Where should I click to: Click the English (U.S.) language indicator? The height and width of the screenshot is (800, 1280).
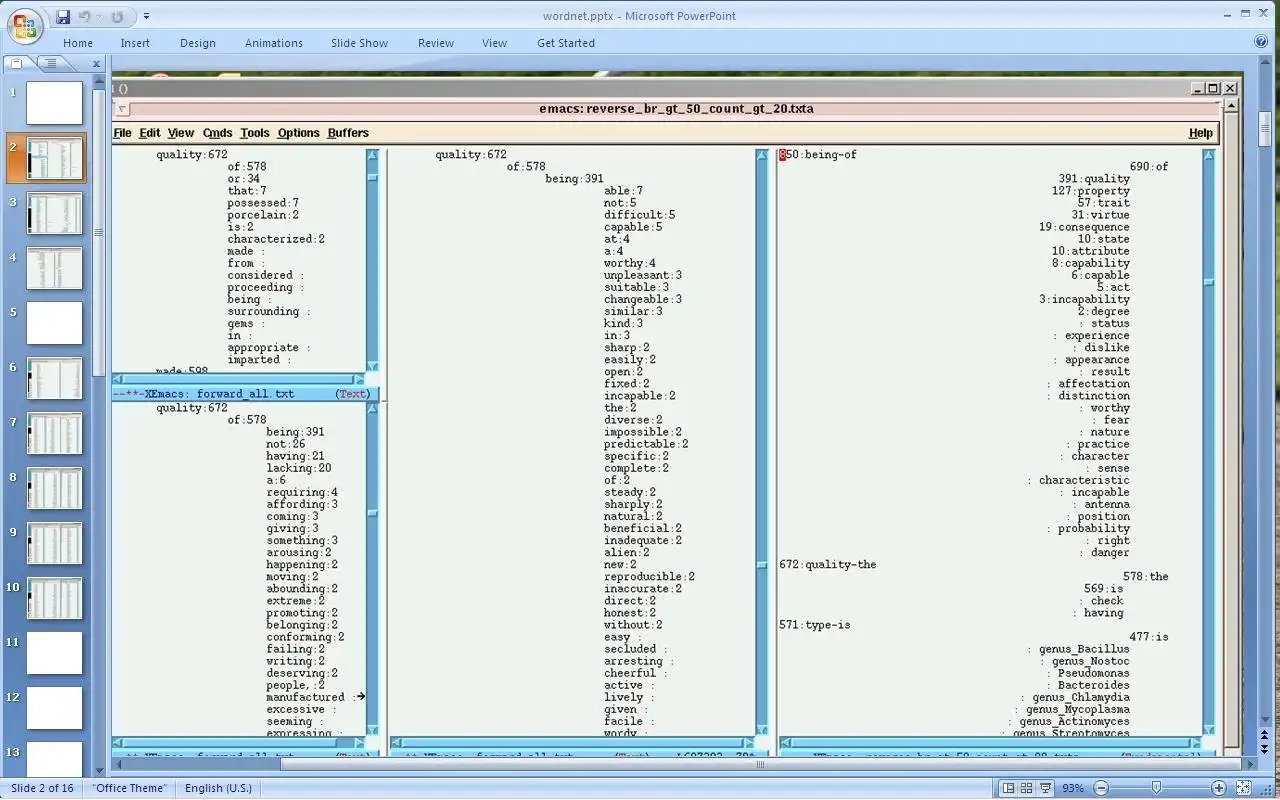click(x=218, y=788)
